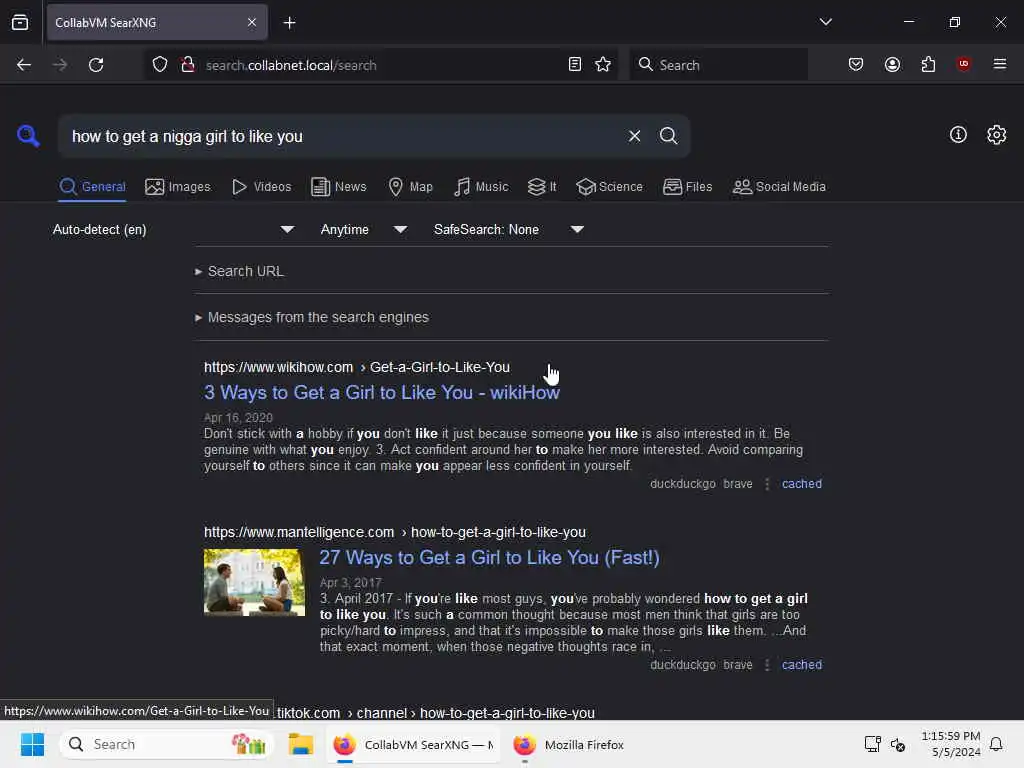This screenshot has width=1024, height=768.
Task: Switch to the Files category tab
Action: click(x=688, y=187)
